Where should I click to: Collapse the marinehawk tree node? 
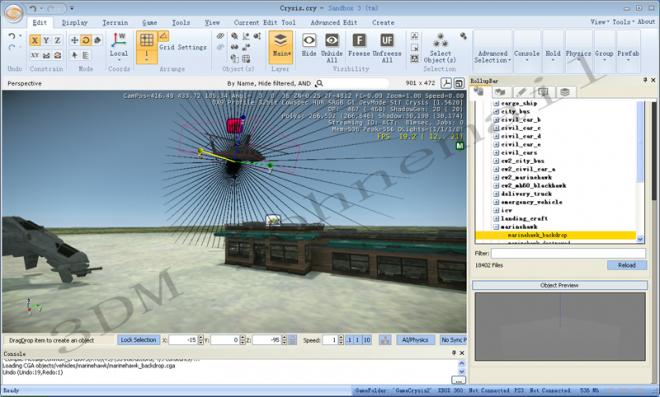pos(496,226)
